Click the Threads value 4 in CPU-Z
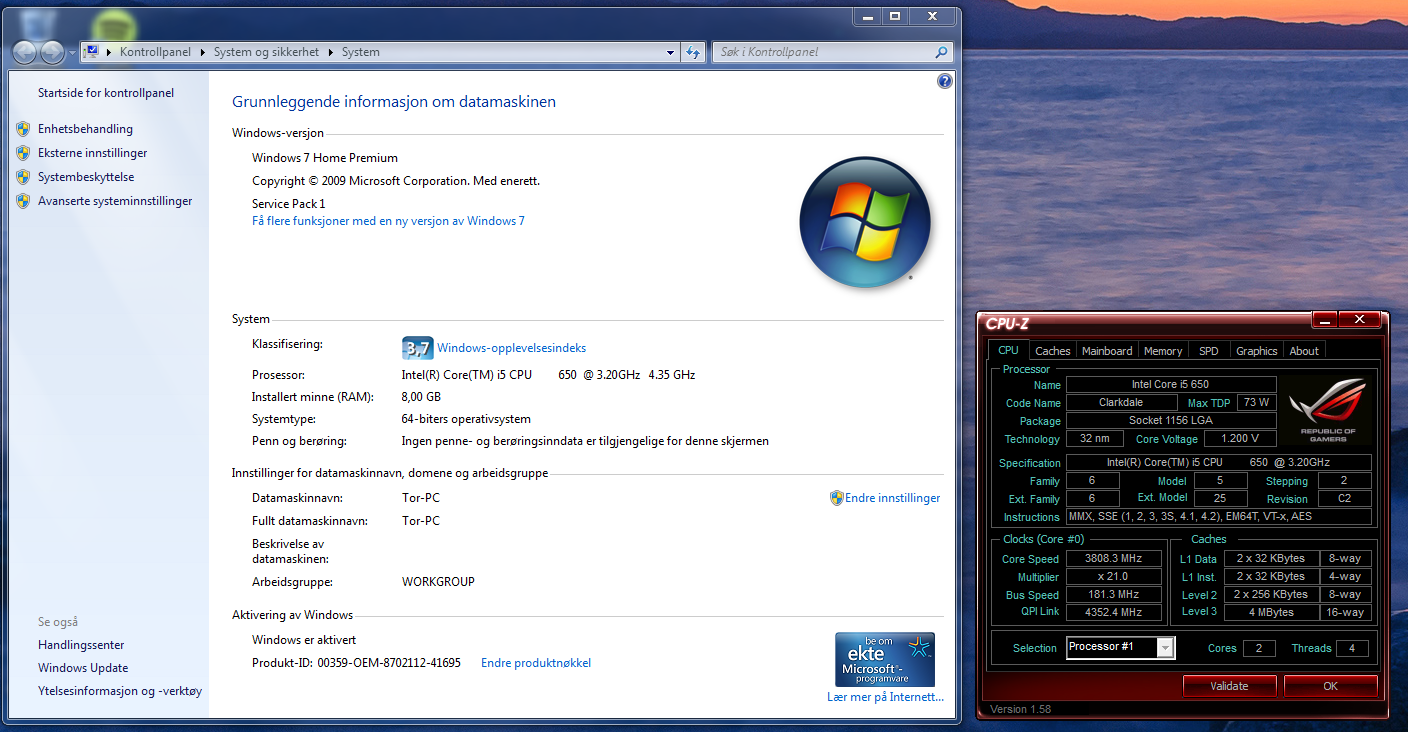 pyautogui.click(x=1352, y=648)
